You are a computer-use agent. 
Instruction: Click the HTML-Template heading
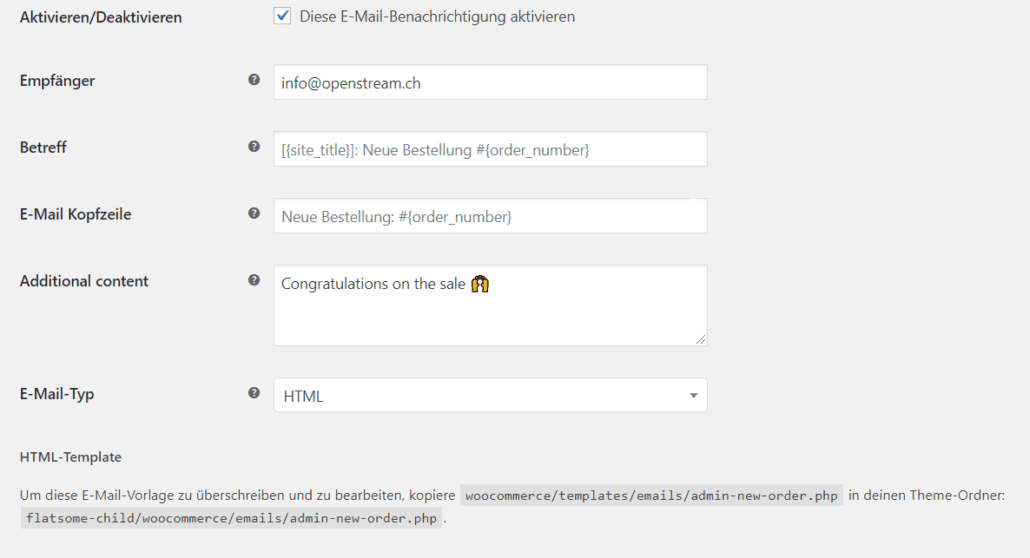70,457
